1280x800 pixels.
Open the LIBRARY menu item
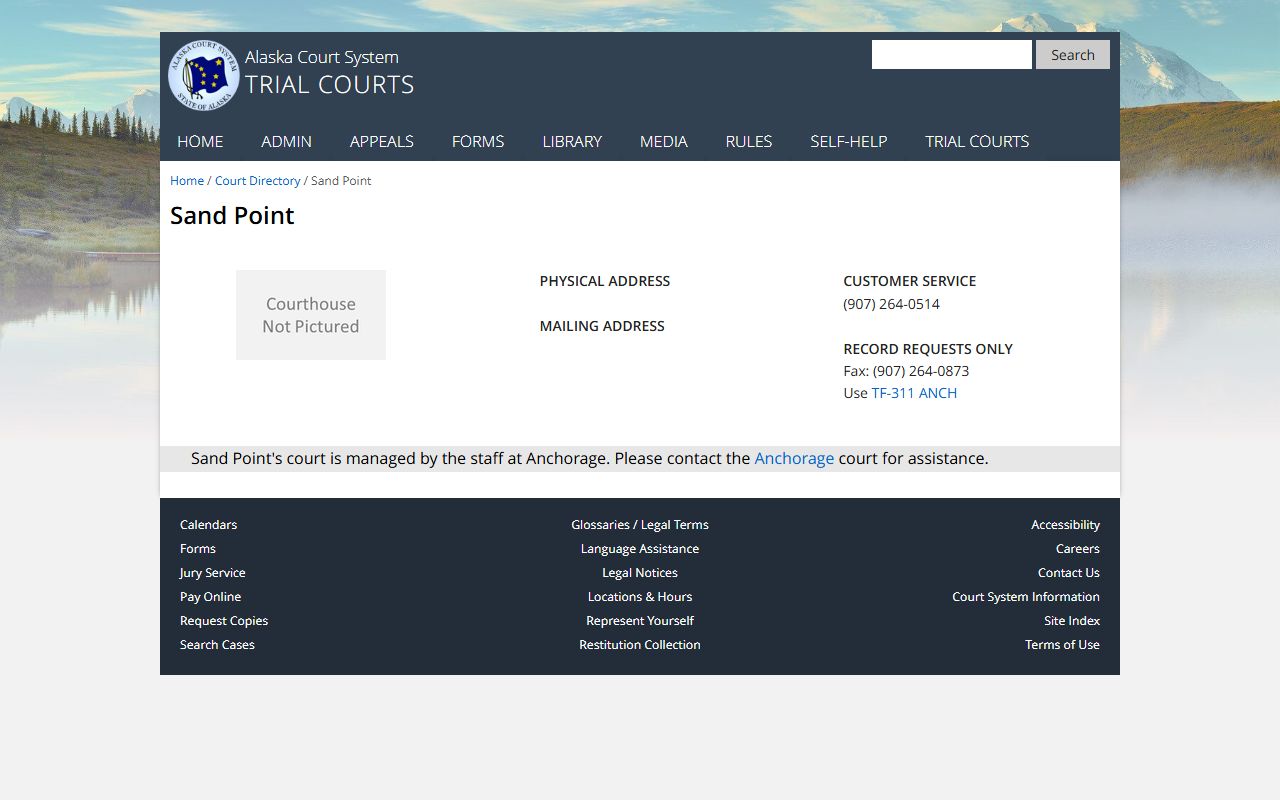[572, 141]
